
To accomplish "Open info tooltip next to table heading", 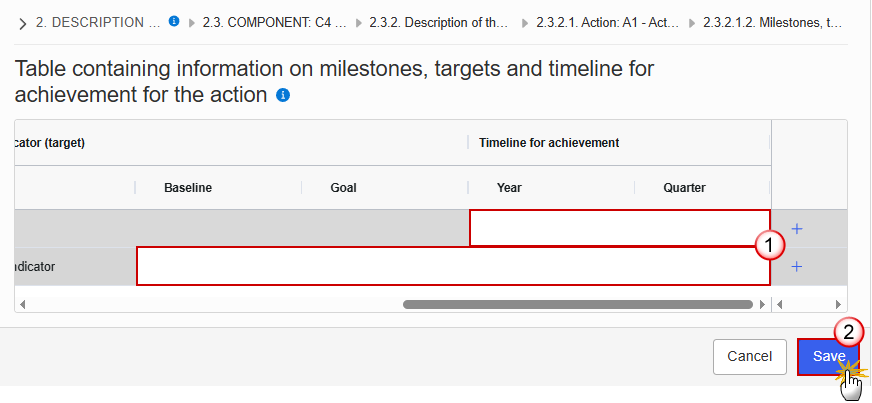I will click(x=283, y=96).
